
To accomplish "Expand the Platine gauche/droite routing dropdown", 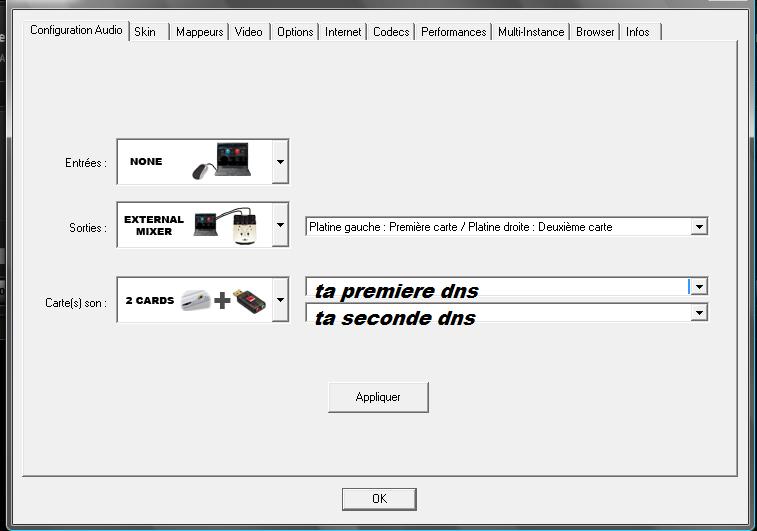I will 699,227.
